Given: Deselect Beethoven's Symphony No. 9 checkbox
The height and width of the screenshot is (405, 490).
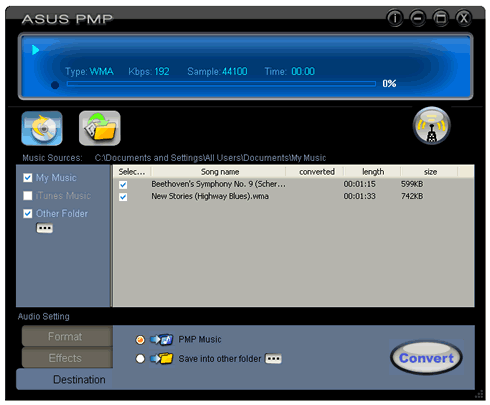Looking at the screenshot, I should click(x=123, y=184).
